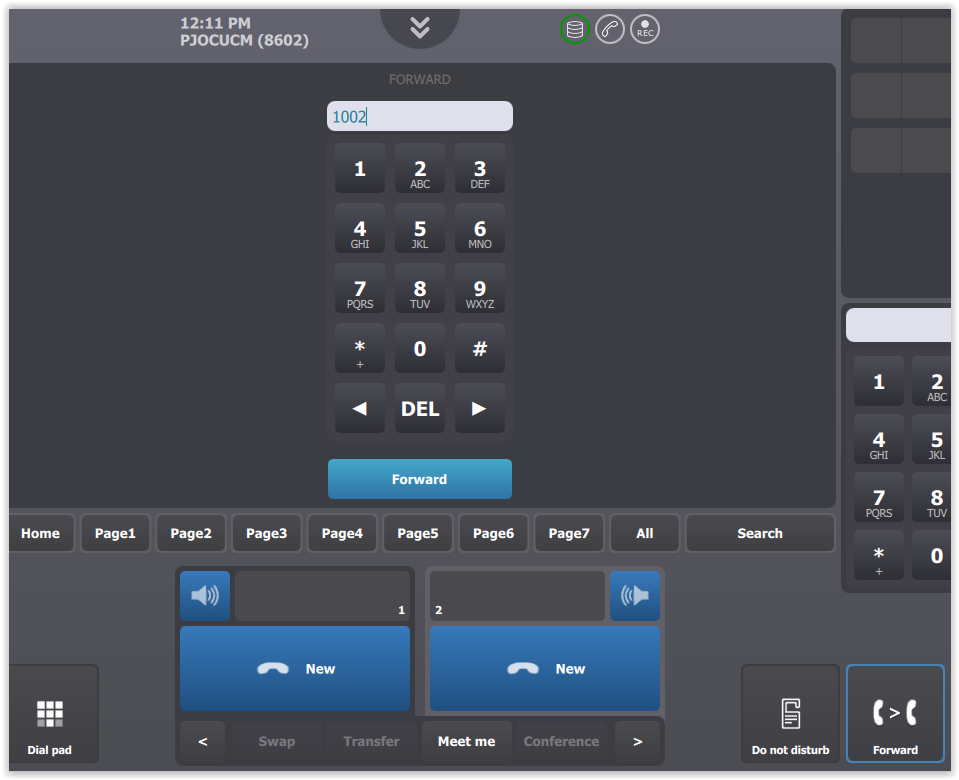
Task: Toggle the REC recording icon
Action: [645, 29]
